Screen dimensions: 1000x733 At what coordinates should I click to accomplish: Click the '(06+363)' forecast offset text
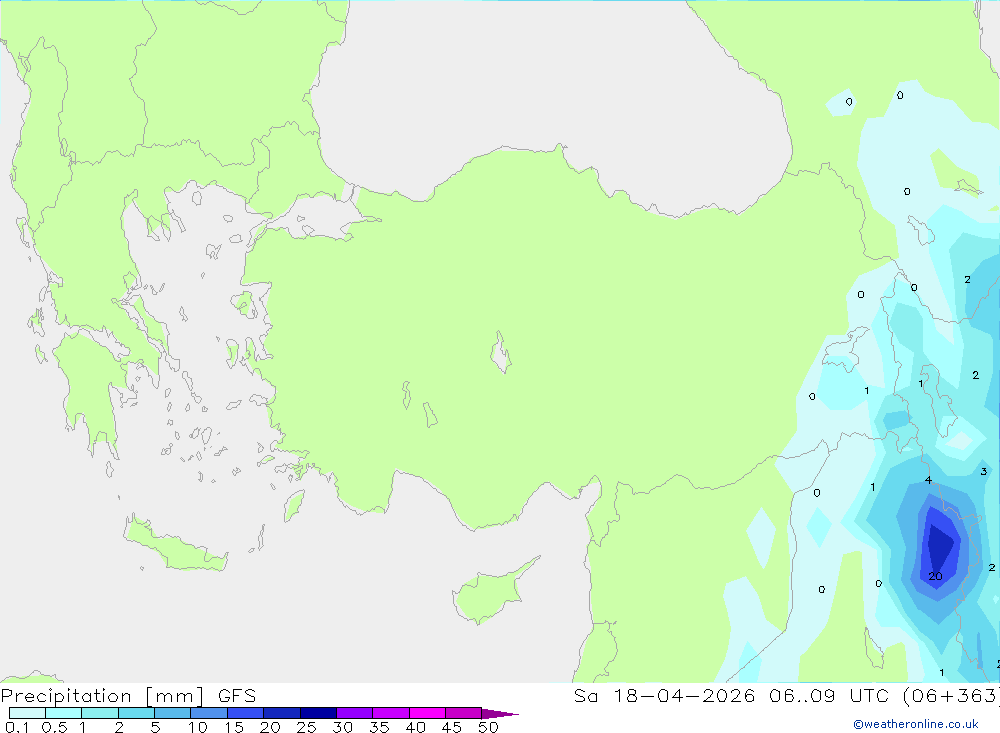(x=951, y=696)
